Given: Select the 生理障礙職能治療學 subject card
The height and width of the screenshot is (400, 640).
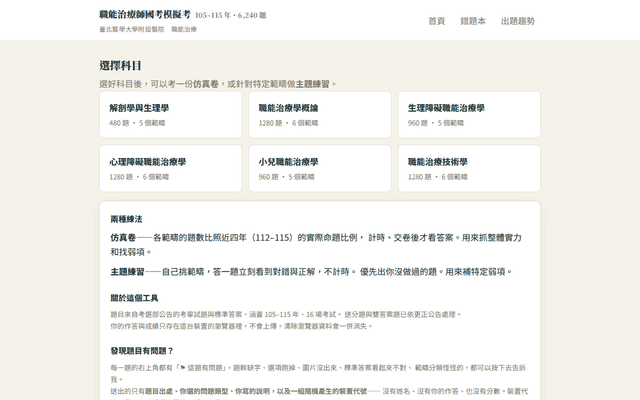Looking at the screenshot, I should 469,114.
